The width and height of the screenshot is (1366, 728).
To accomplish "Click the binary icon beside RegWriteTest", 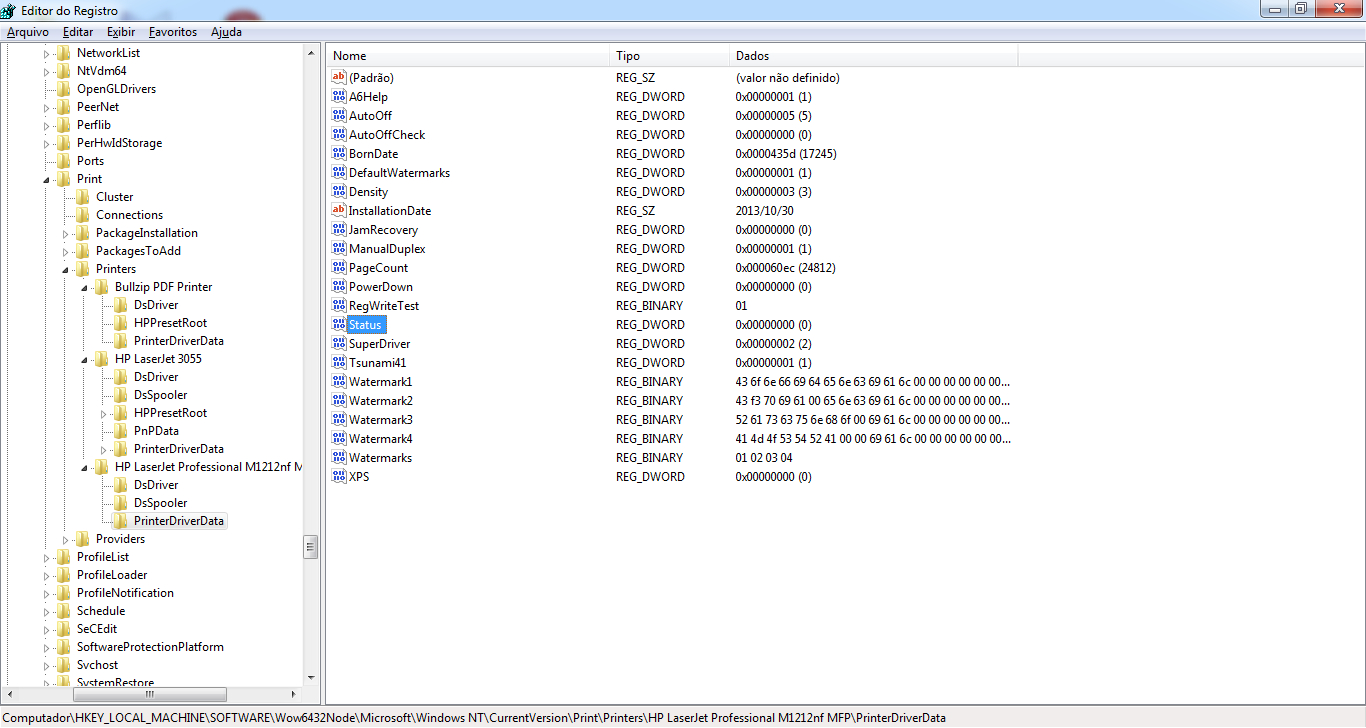I will 338,305.
